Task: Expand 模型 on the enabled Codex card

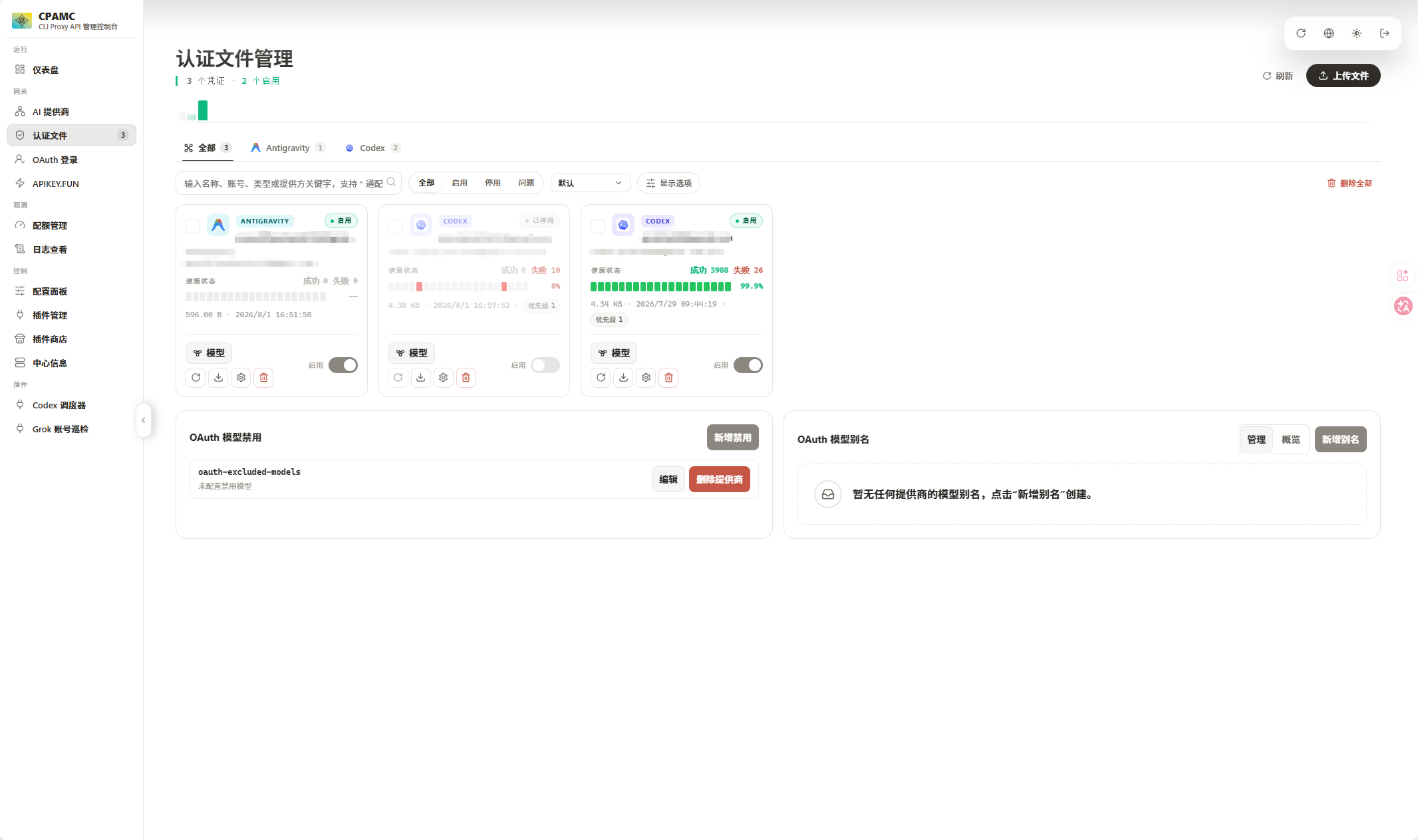Action: tap(614, 353)
